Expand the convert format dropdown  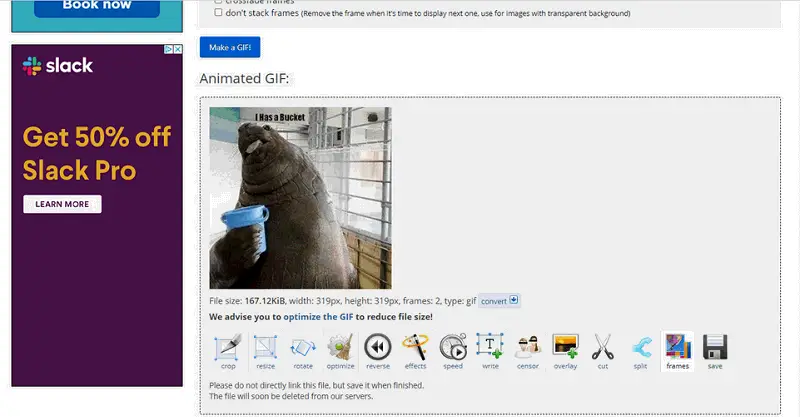point(499,301)
